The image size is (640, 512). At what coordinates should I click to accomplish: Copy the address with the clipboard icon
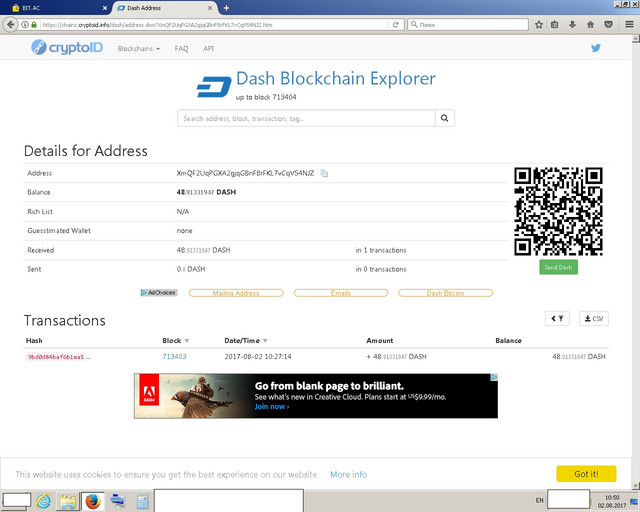pyautogui.click(x=324, y=173)
